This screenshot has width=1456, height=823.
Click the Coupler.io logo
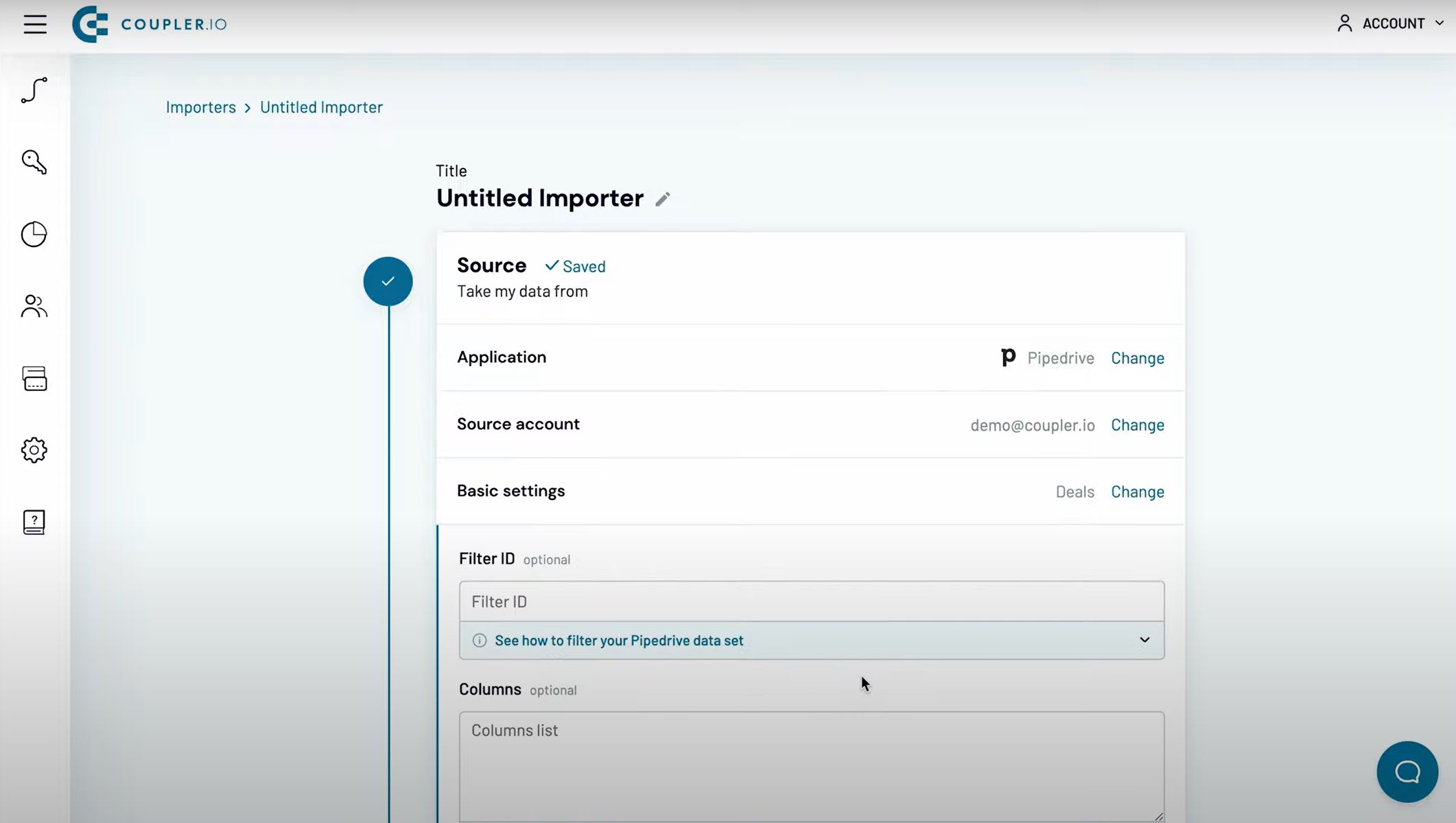tap(148, 23)
